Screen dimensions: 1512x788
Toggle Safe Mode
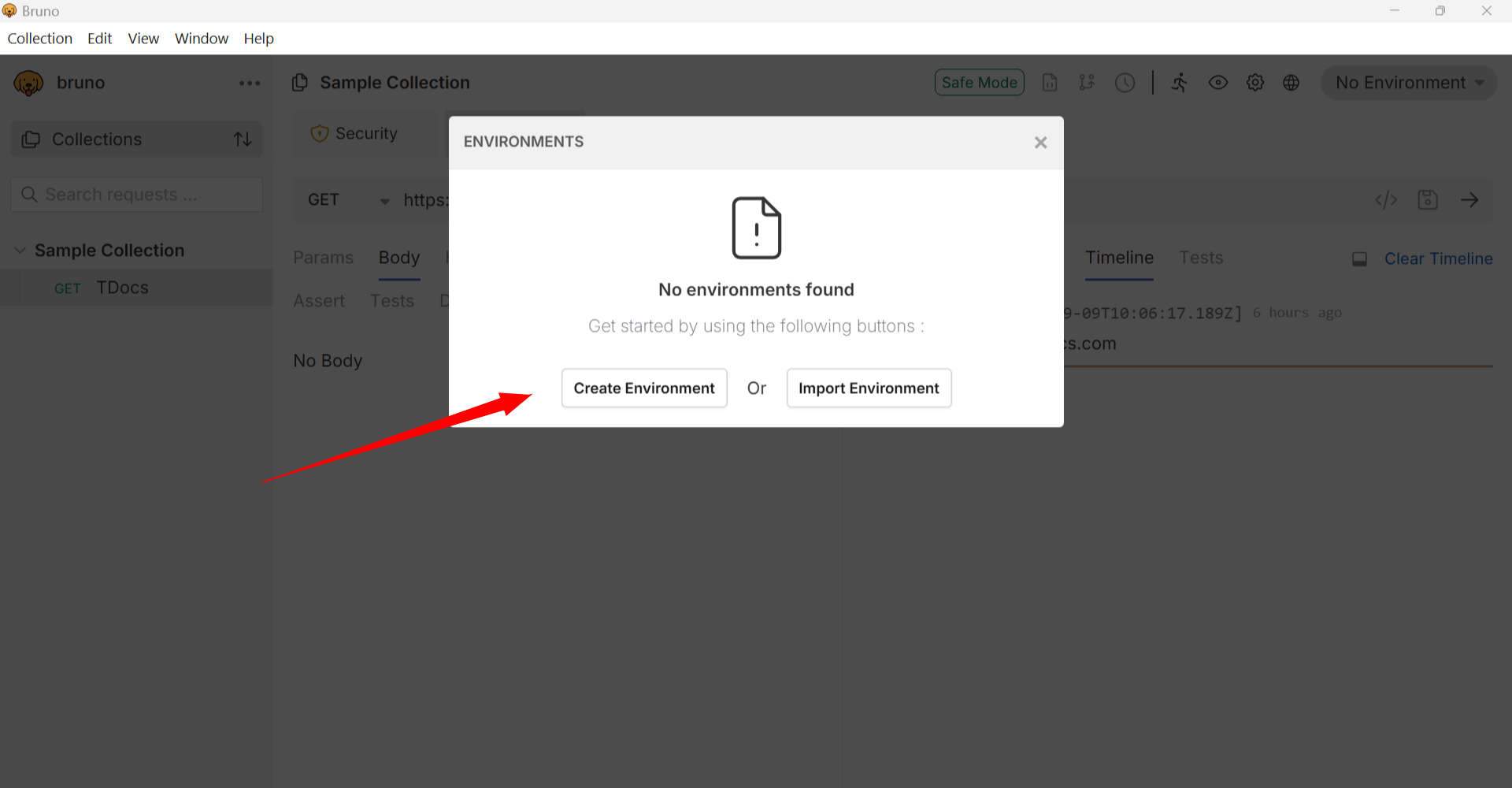pyautogui.click(x=979, y=83)
